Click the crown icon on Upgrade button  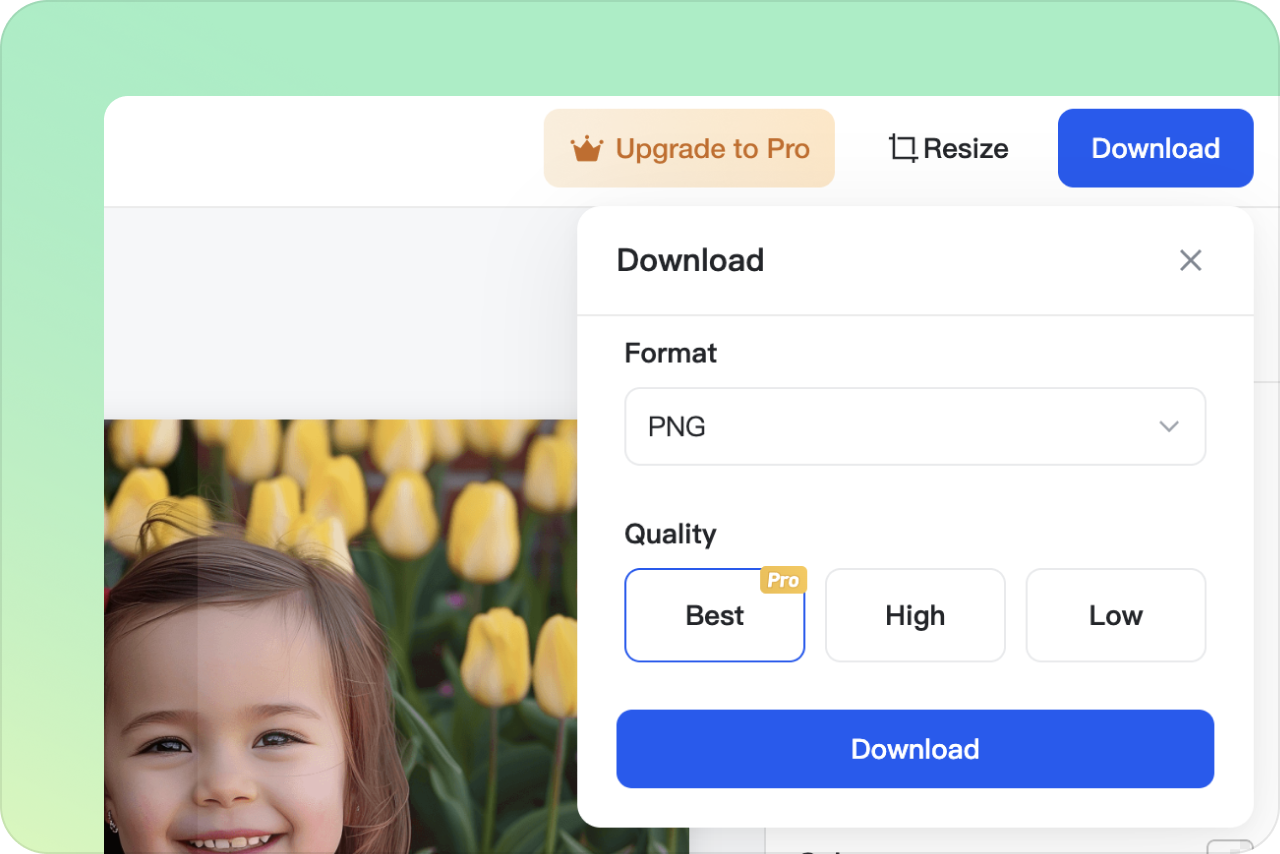(587, 149)
